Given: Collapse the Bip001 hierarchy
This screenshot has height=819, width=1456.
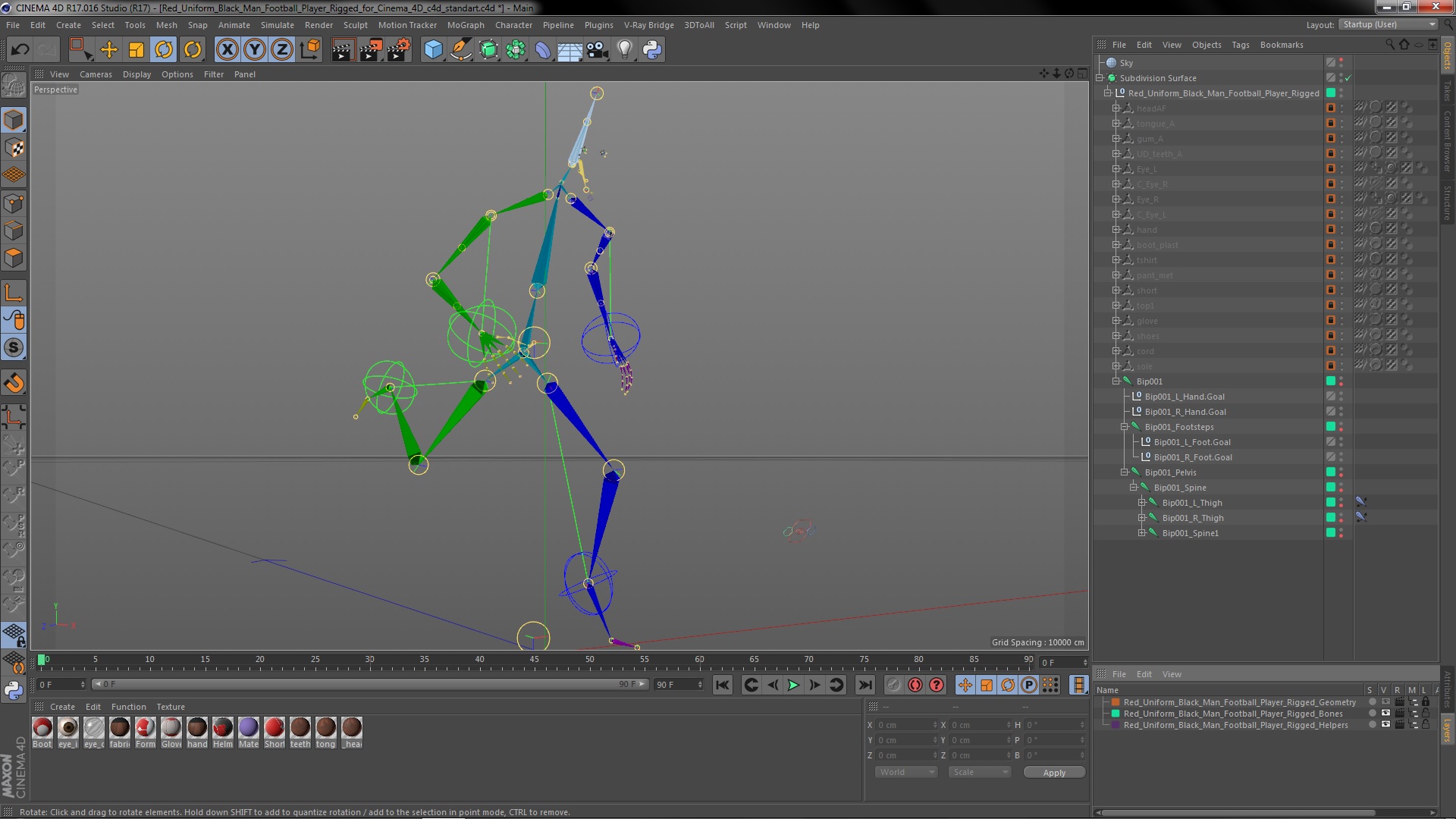Looking at the screenshot, I should point(1116,381).
